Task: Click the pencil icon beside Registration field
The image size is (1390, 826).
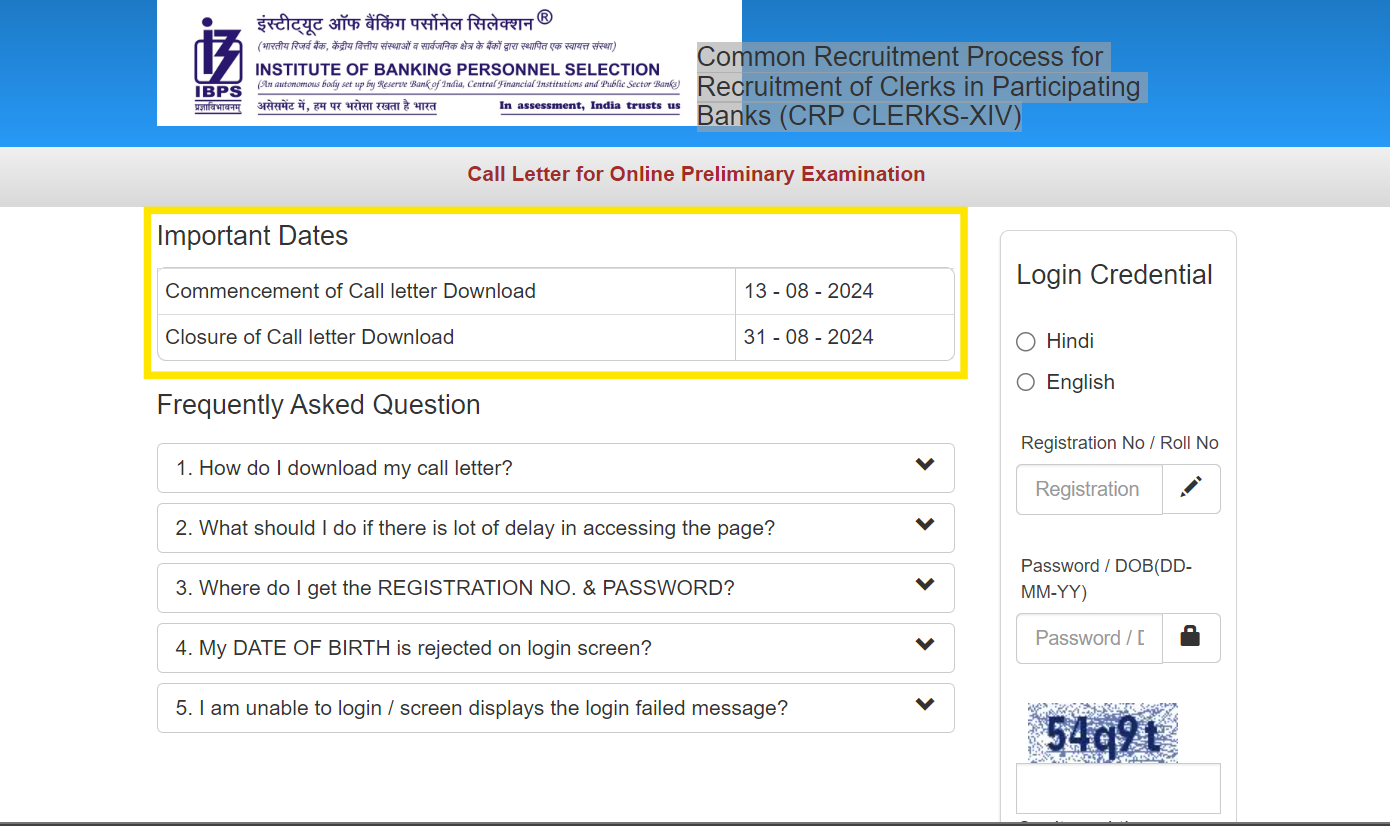Action: (x=1191, y=489)
